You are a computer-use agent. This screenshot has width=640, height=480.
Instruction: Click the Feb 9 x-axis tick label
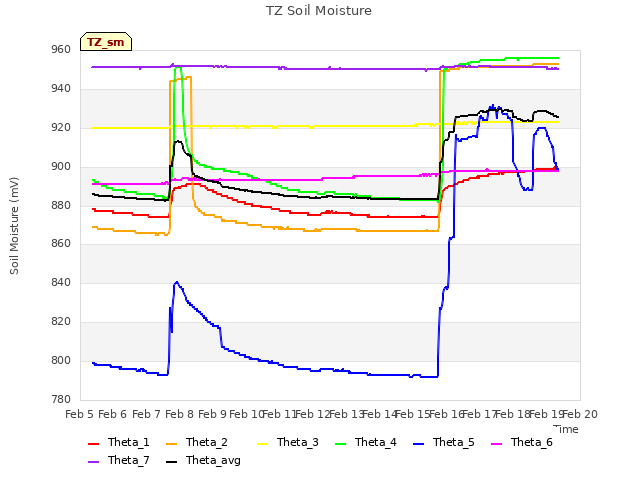pyautogui.click(x=213, y=415)
